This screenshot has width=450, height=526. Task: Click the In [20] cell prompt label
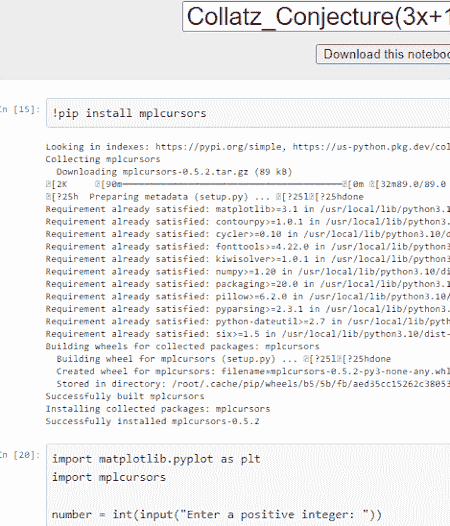pyautogui.click(x=19, y=455)
